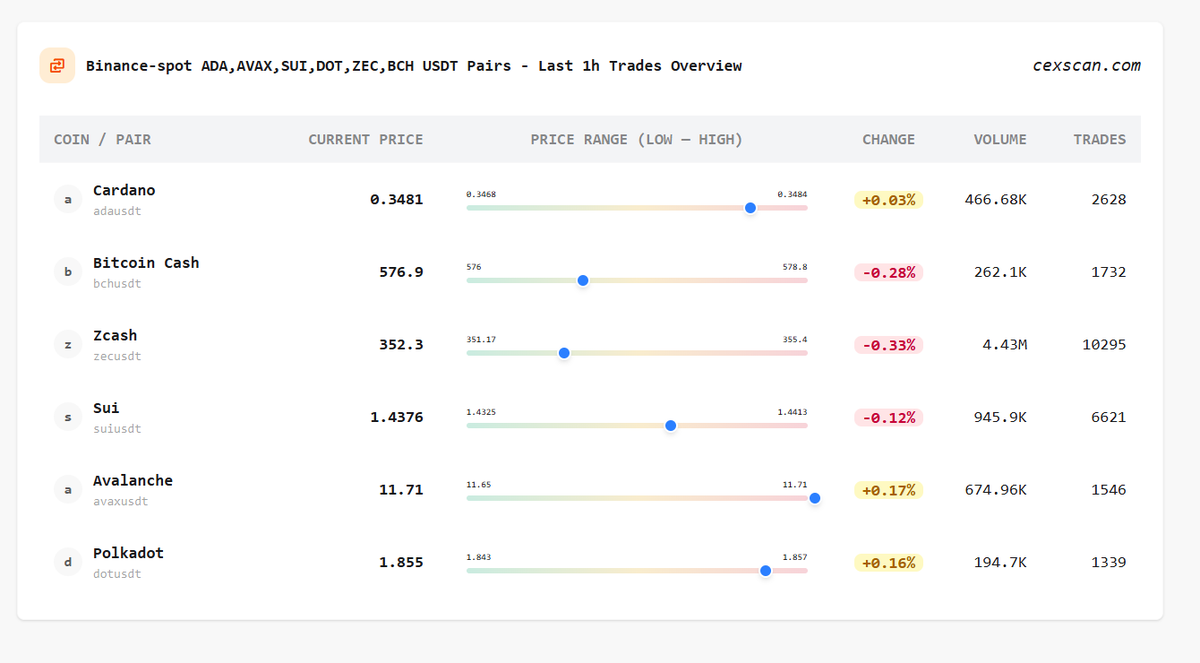Click the zecusdt pair label
The image size is (1200, 663).
tap(117, 356)
